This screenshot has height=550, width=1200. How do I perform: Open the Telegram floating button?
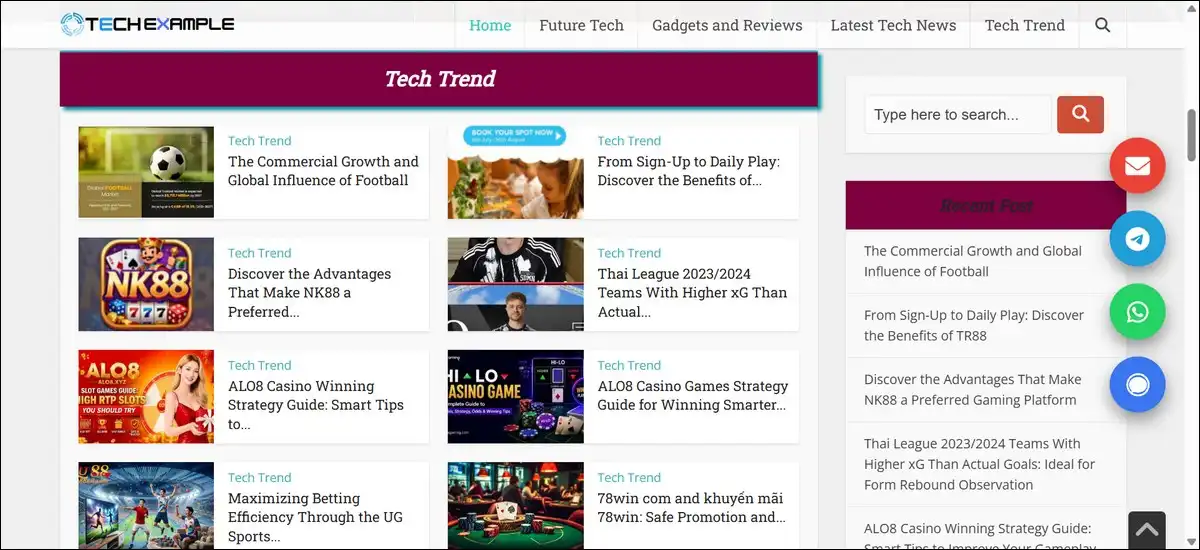tap(1137, 239)
